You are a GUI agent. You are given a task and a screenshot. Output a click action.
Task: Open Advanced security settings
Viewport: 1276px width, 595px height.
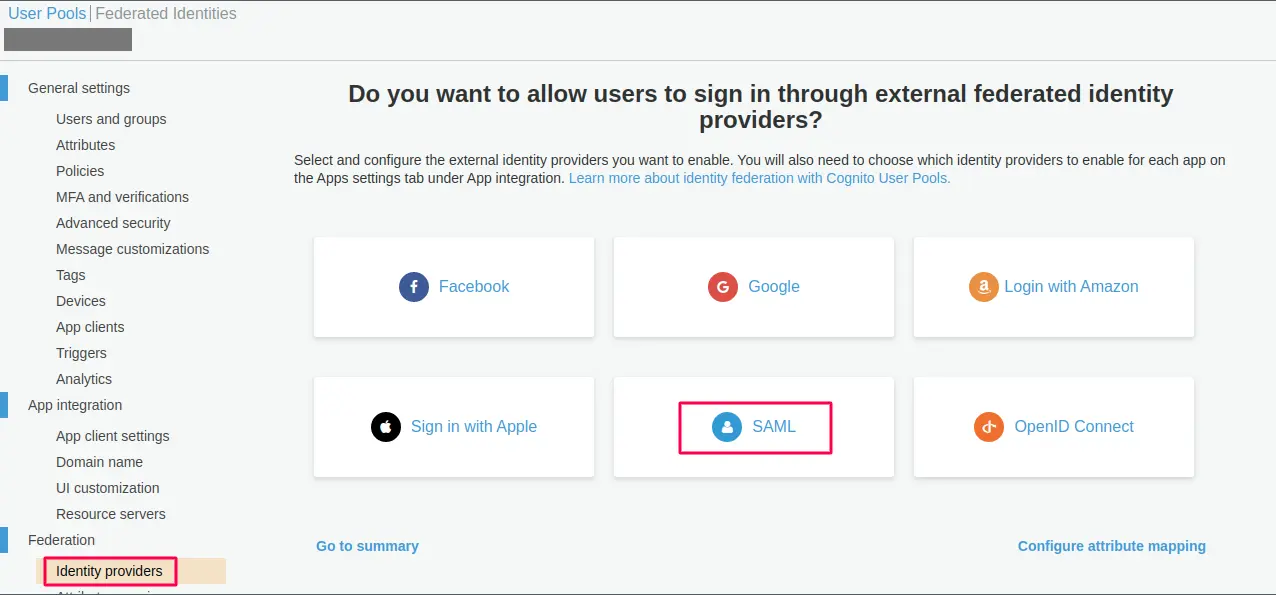[x=112, y=223]
